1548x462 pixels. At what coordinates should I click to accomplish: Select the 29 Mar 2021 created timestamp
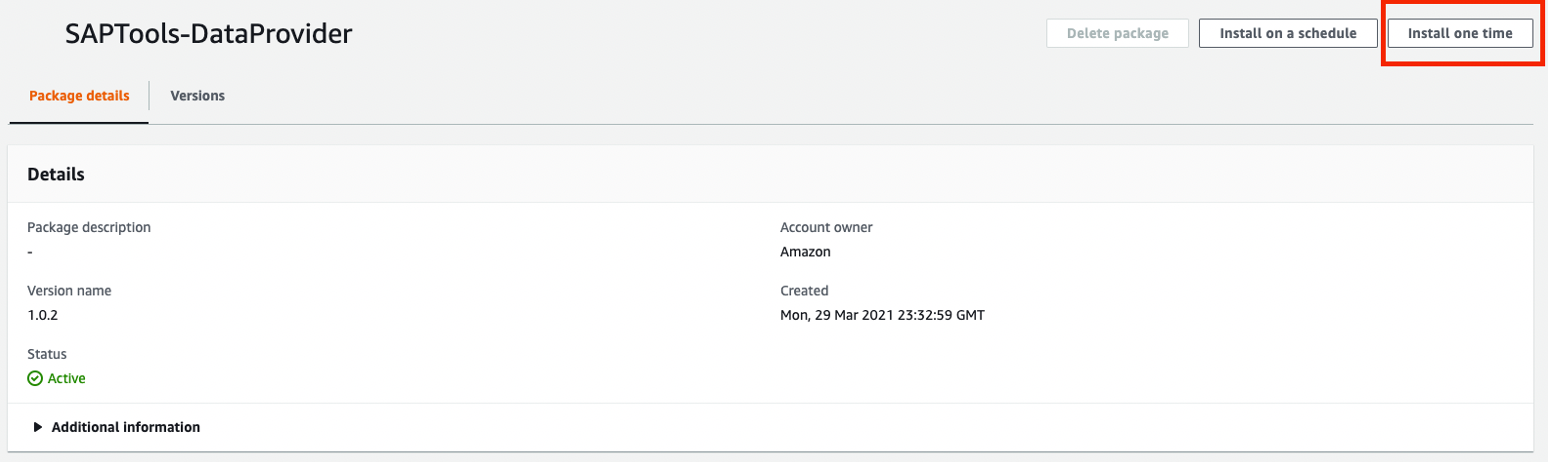(882, 315)
